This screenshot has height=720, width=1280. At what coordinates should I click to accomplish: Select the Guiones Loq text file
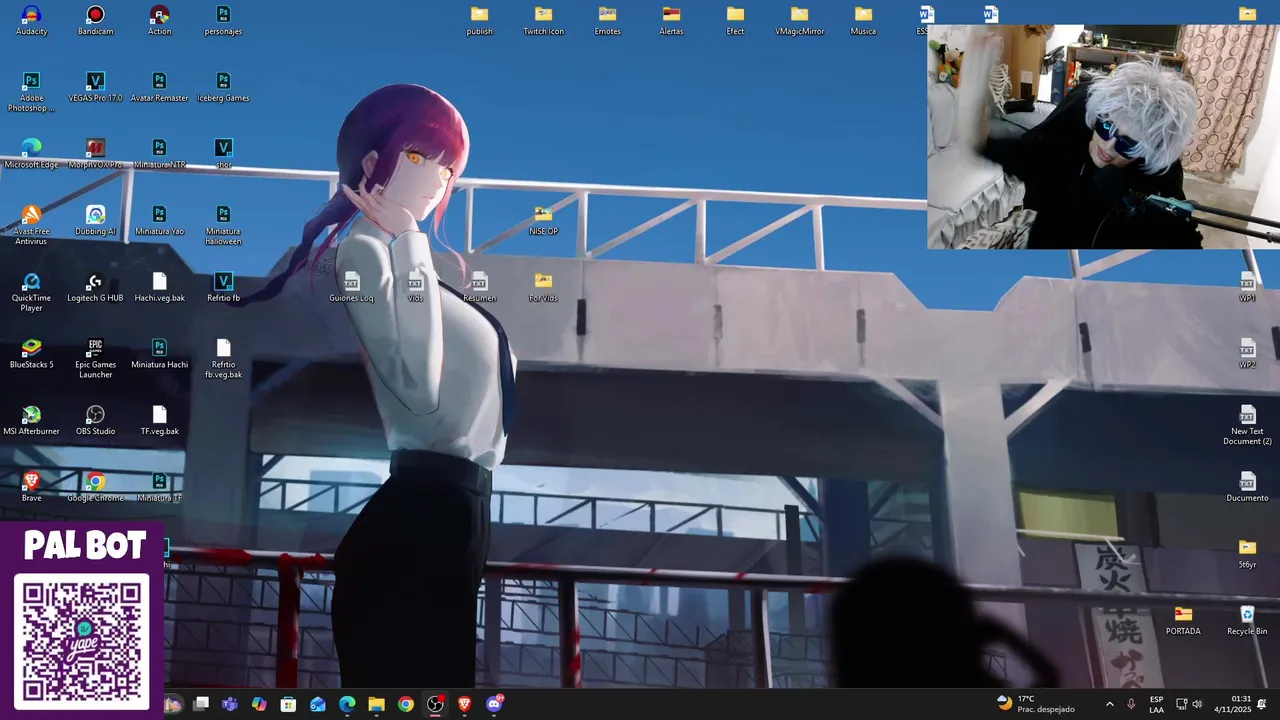(351, 288)
